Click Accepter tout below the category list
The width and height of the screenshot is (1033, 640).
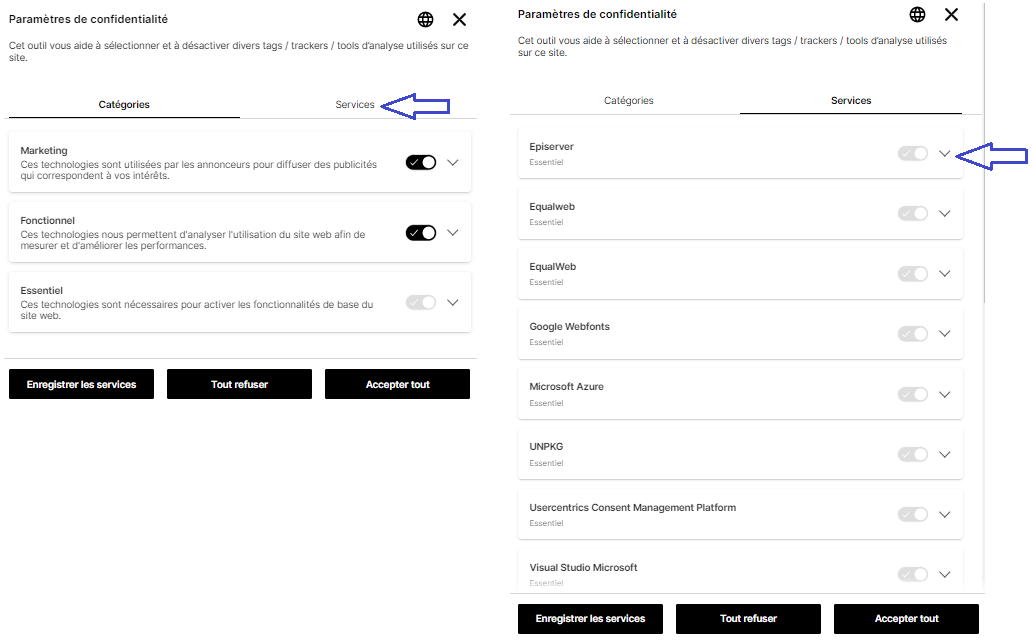[397, 384]
